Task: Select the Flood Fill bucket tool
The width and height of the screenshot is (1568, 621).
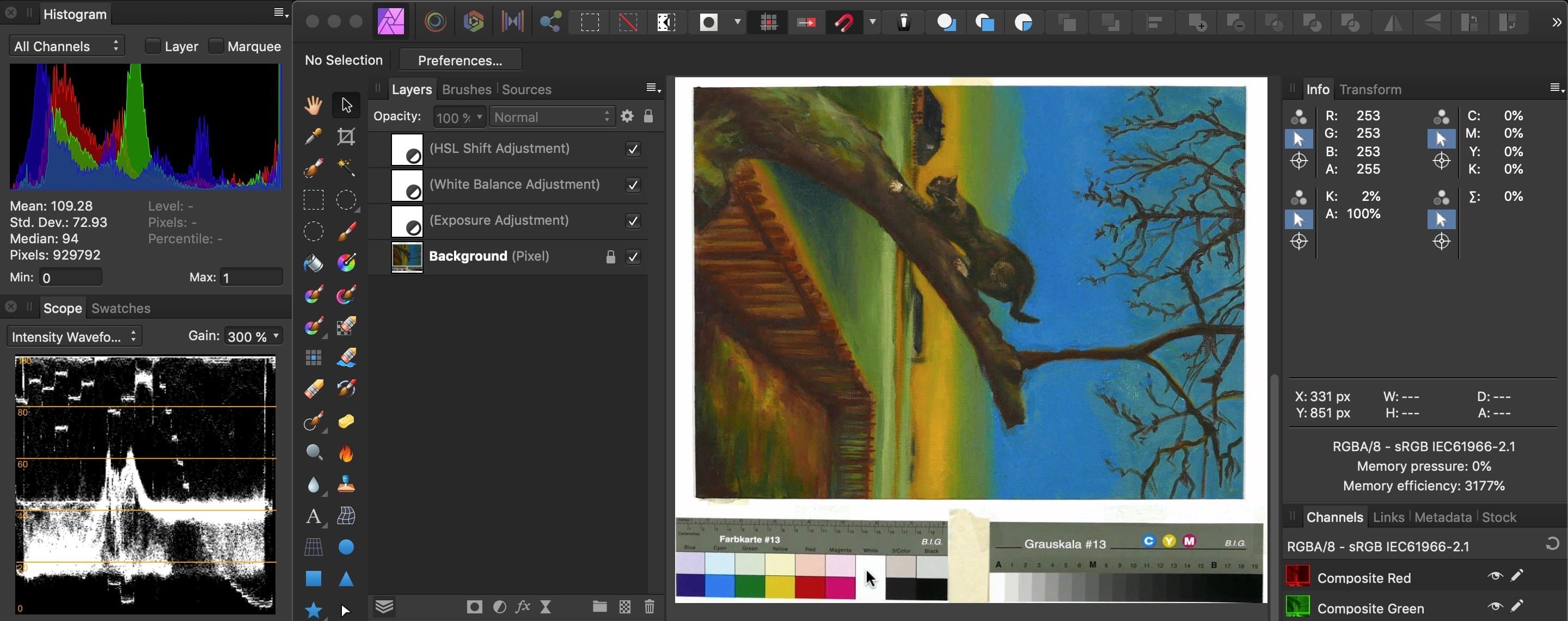Action: [314, 263]
